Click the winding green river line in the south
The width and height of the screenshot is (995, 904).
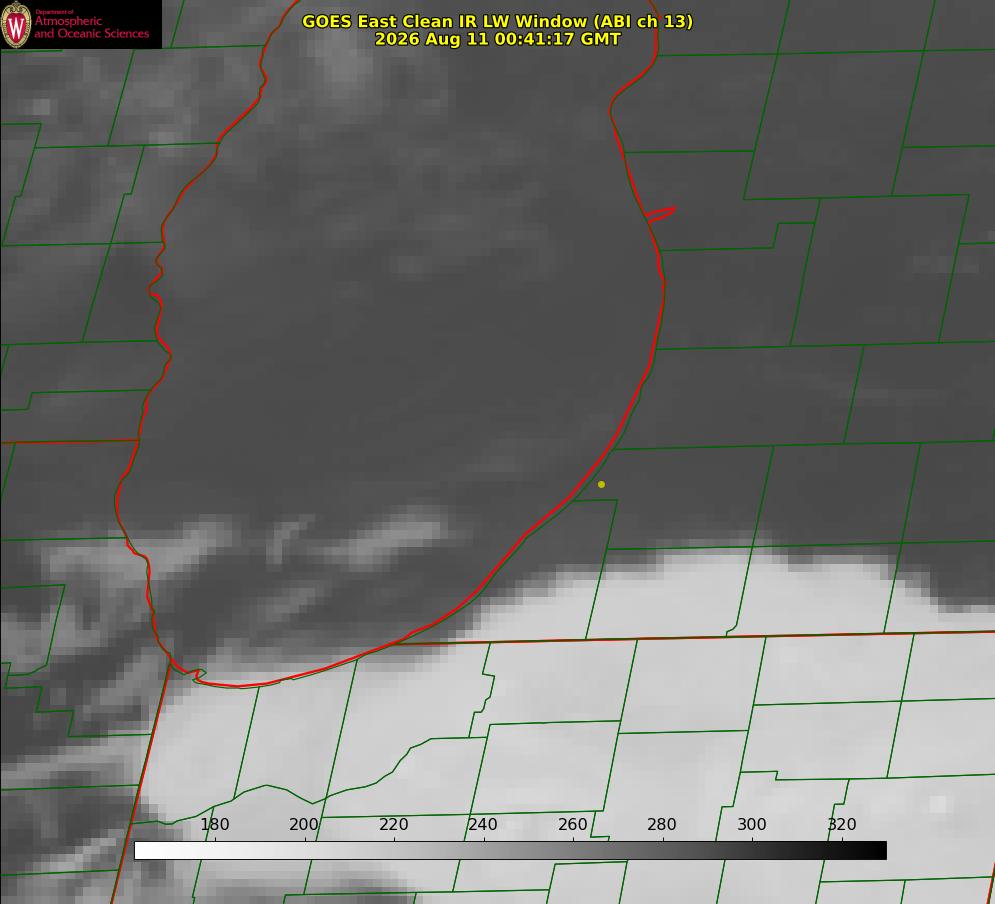point(317,777)
